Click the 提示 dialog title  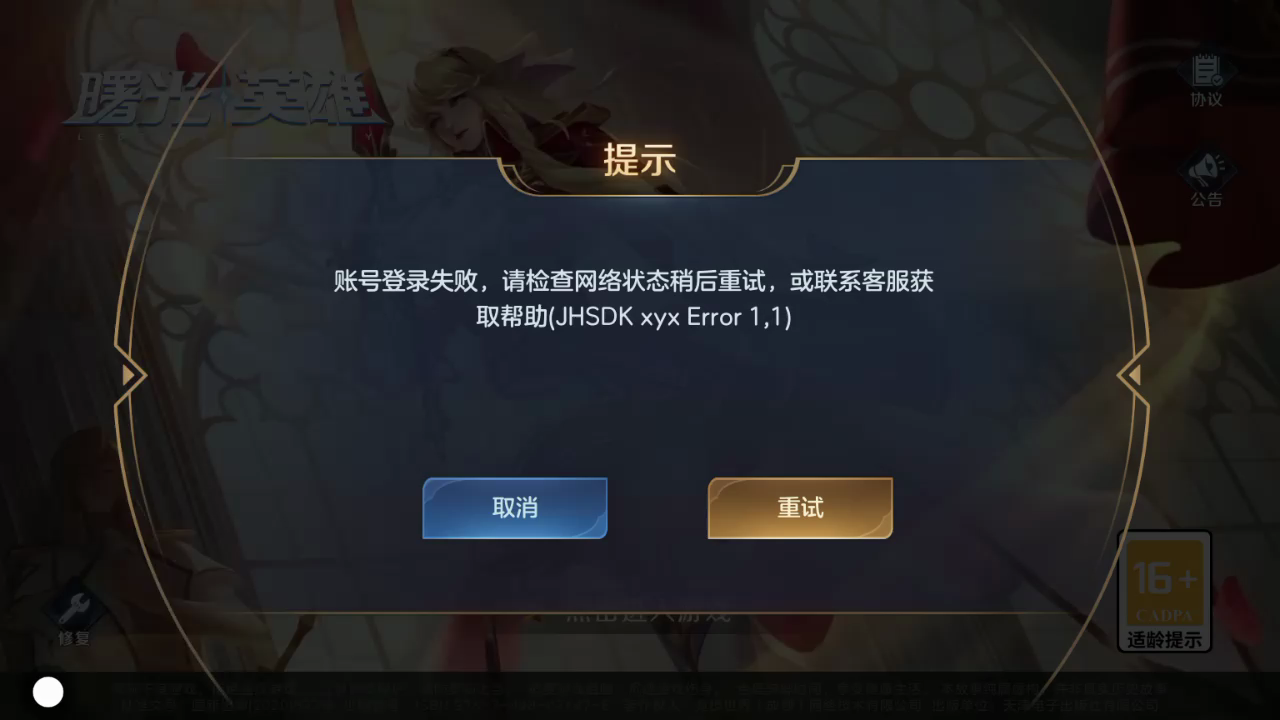[640, 160]
